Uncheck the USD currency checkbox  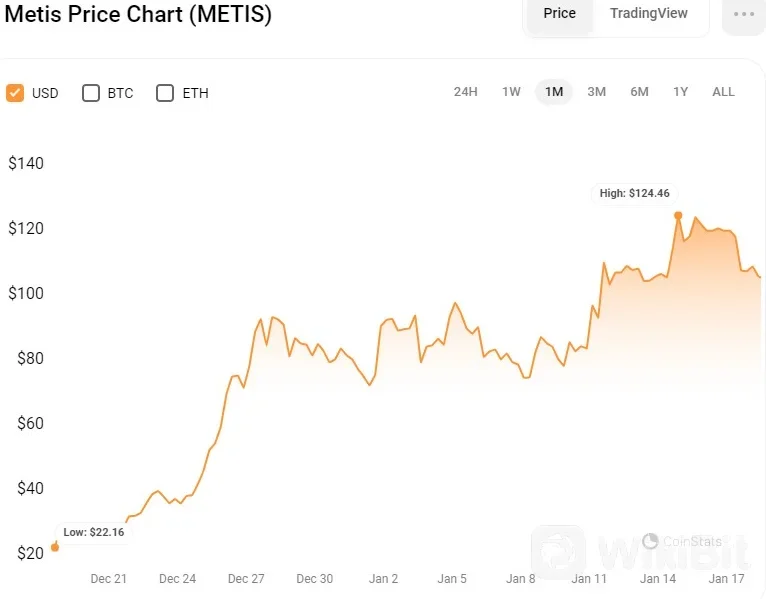[x=15, y=93]
